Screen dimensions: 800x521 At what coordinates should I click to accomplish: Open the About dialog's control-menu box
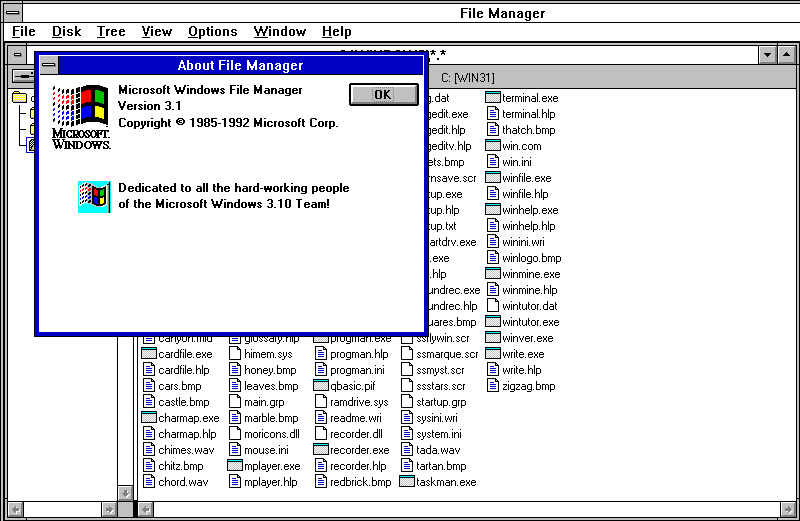[49, 65]
